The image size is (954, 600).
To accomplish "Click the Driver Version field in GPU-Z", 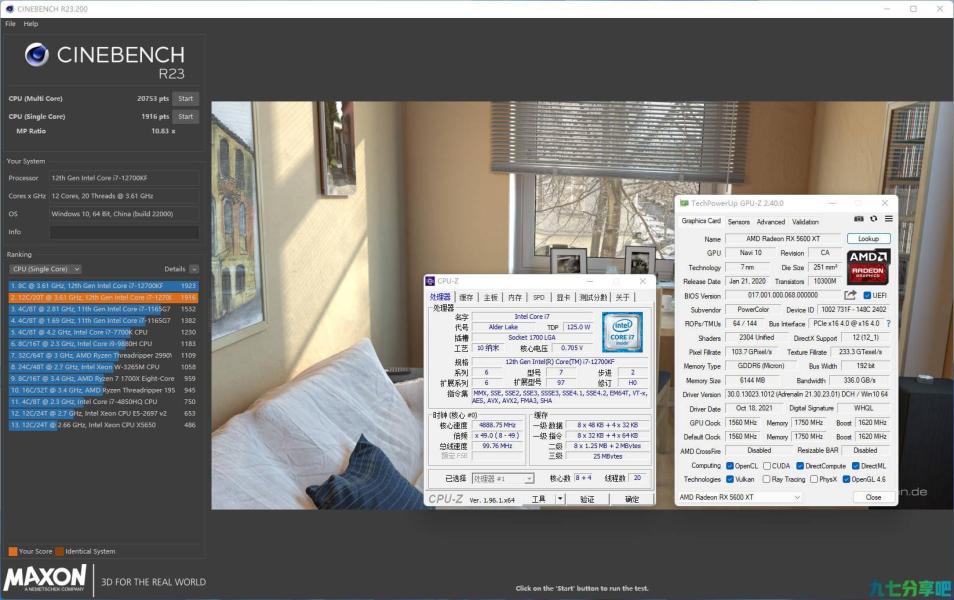I will pyautogui.click(x=807, y=394).
